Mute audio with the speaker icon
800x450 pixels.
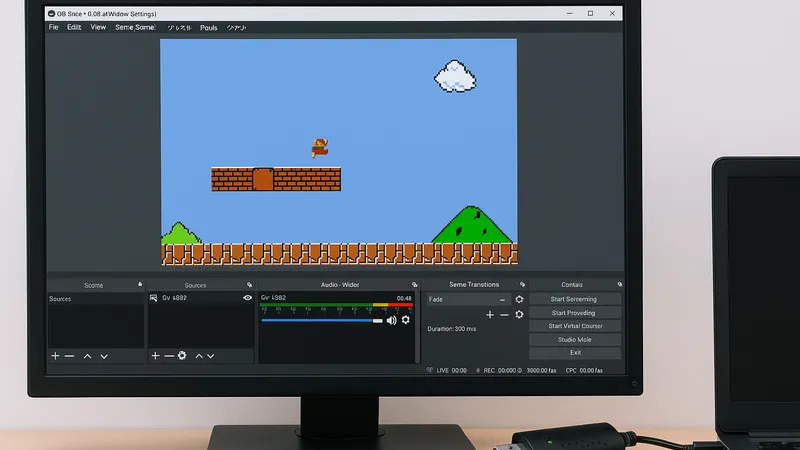click(x=391, y=320)
